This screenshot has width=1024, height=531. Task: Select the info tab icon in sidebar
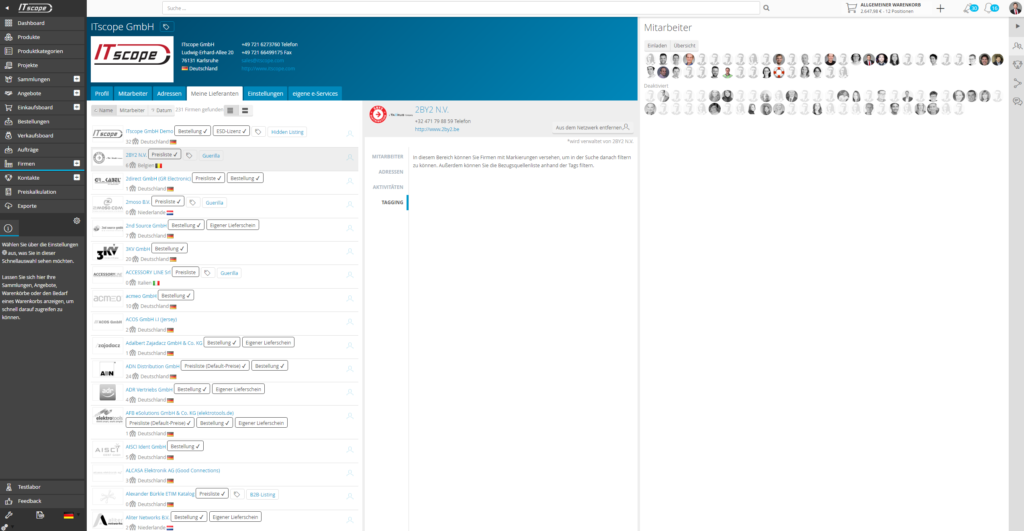pyautogui.click(x=8, y=228)
